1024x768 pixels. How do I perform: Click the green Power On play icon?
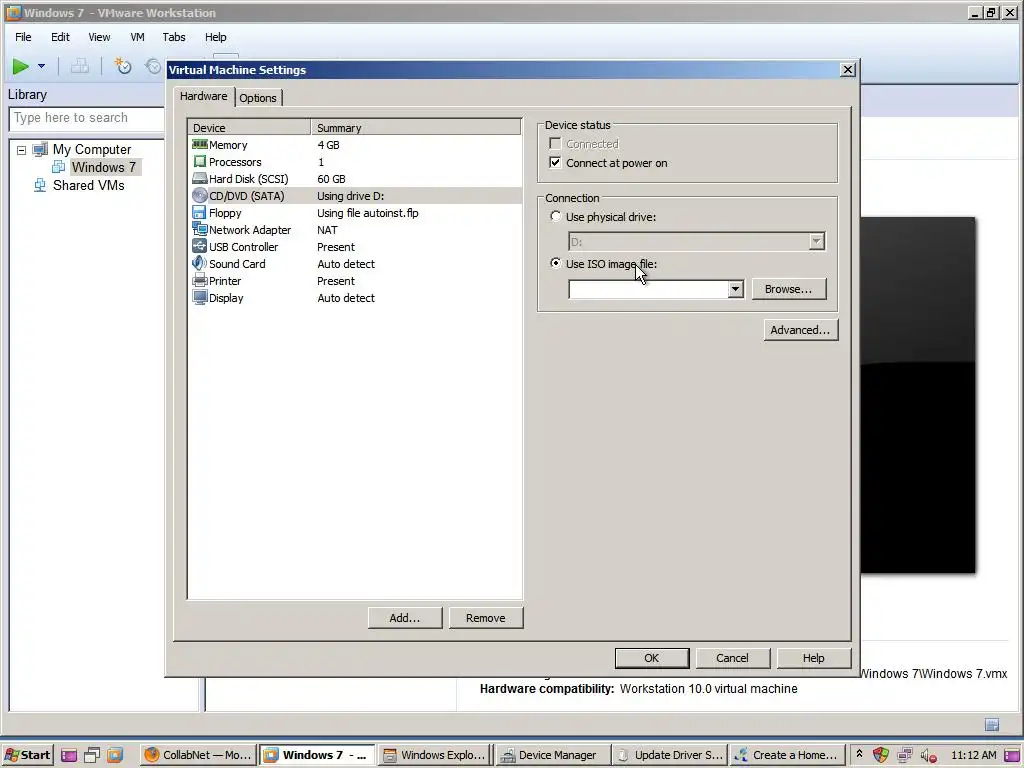tap(20, 66)
